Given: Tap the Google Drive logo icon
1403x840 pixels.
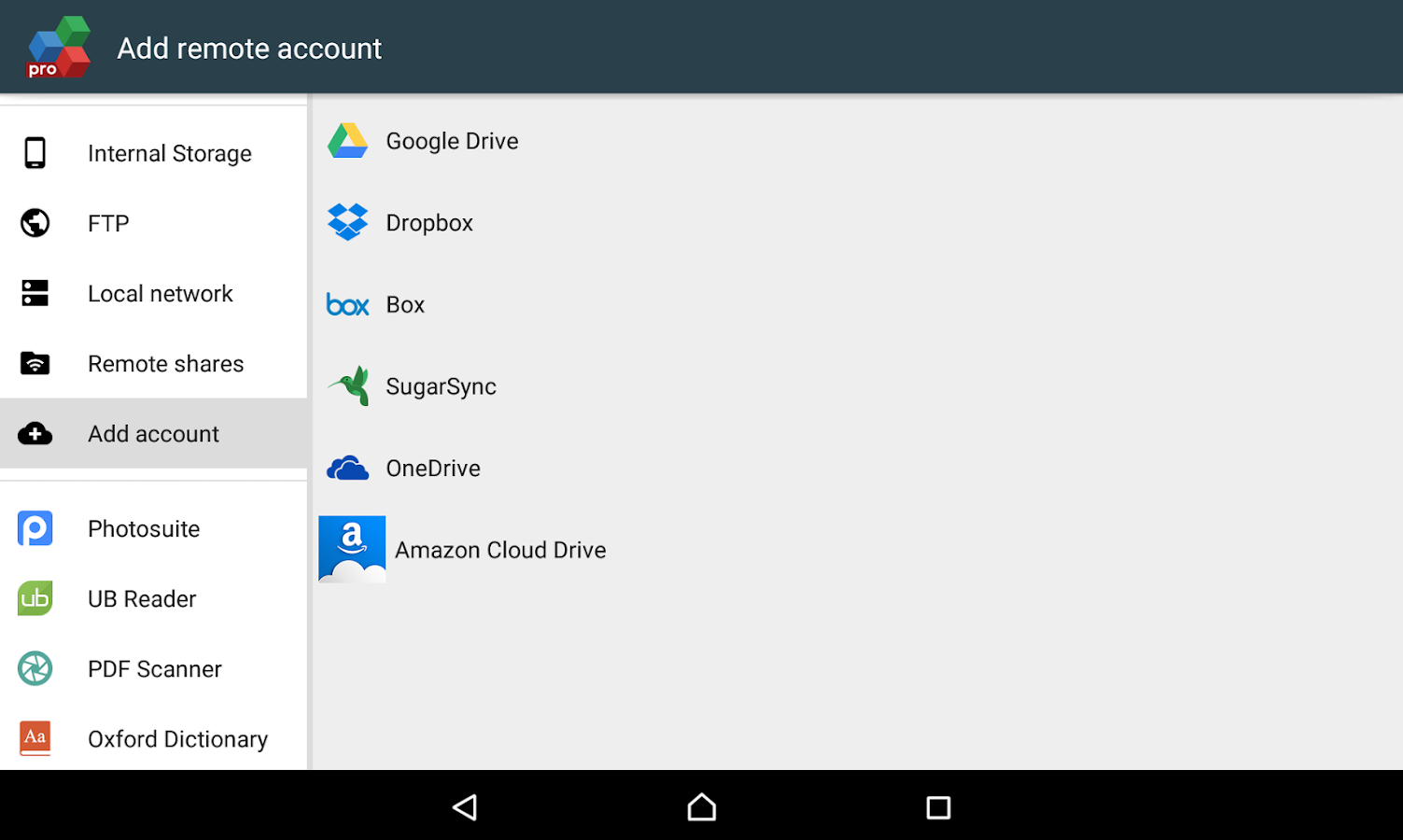Looking at the screenshot, I should coord(347,141).
